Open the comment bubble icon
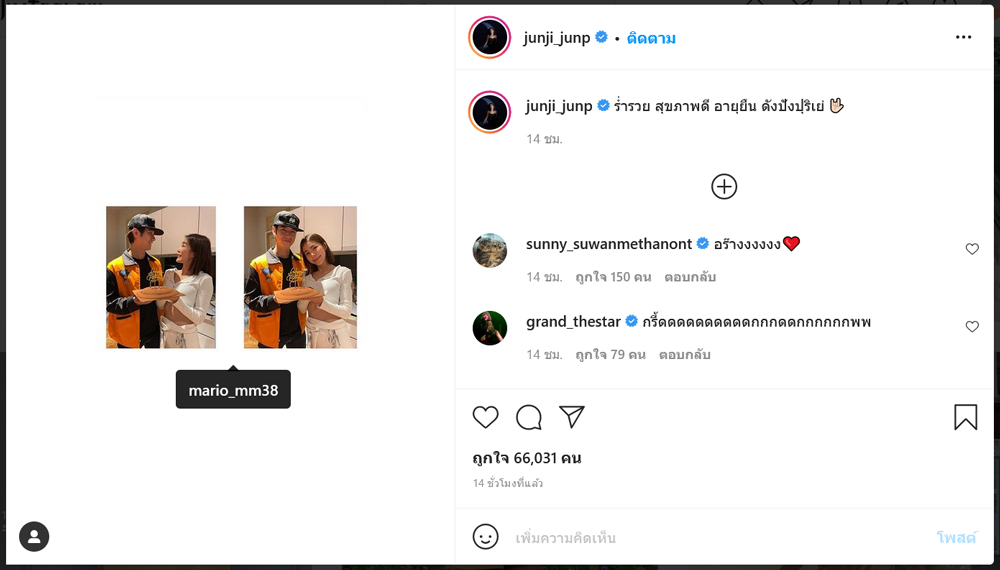This screenshot has height=570, width=1000. (529, 417)
